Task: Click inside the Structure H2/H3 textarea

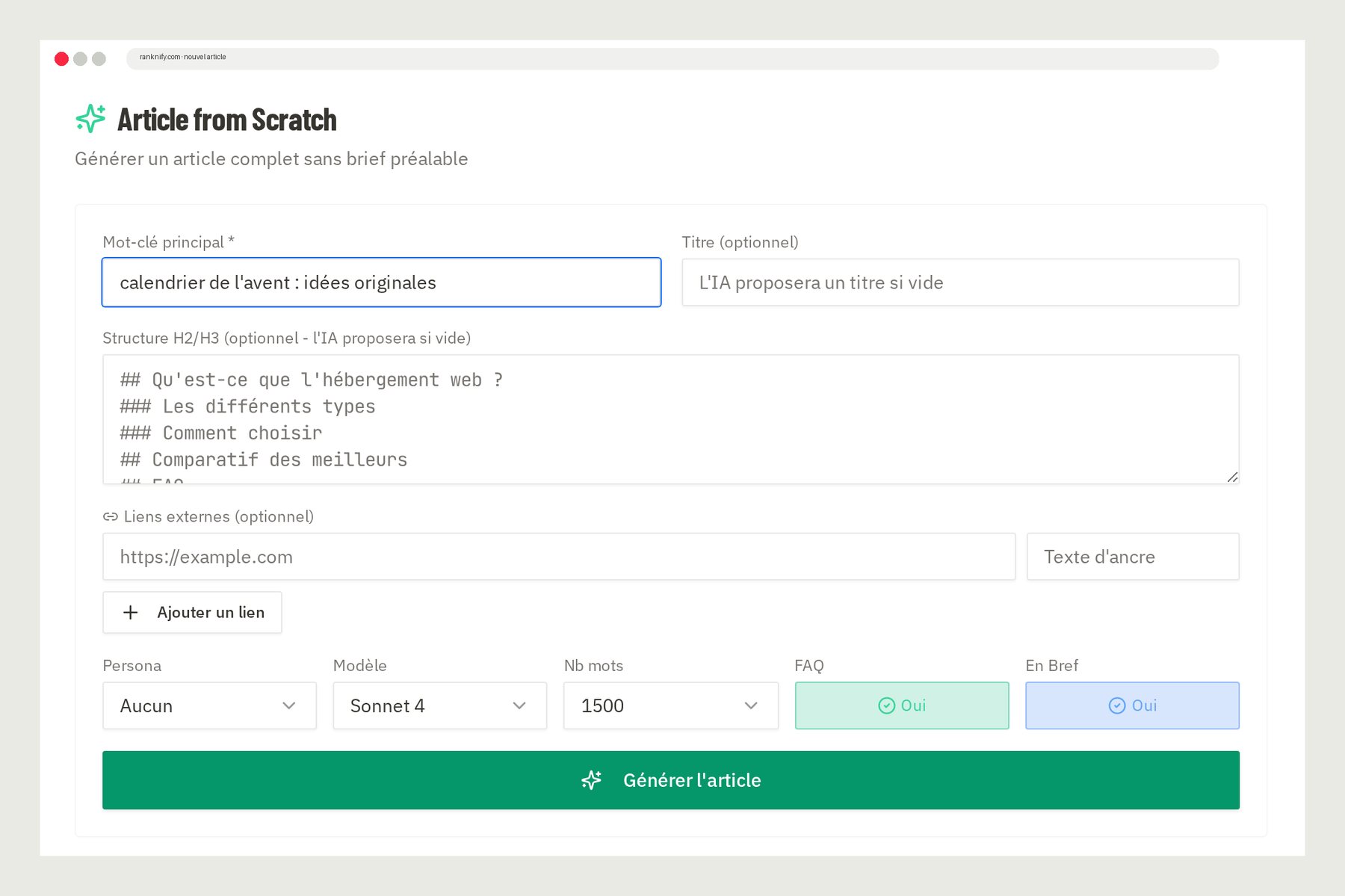Action: coord(671,419)
